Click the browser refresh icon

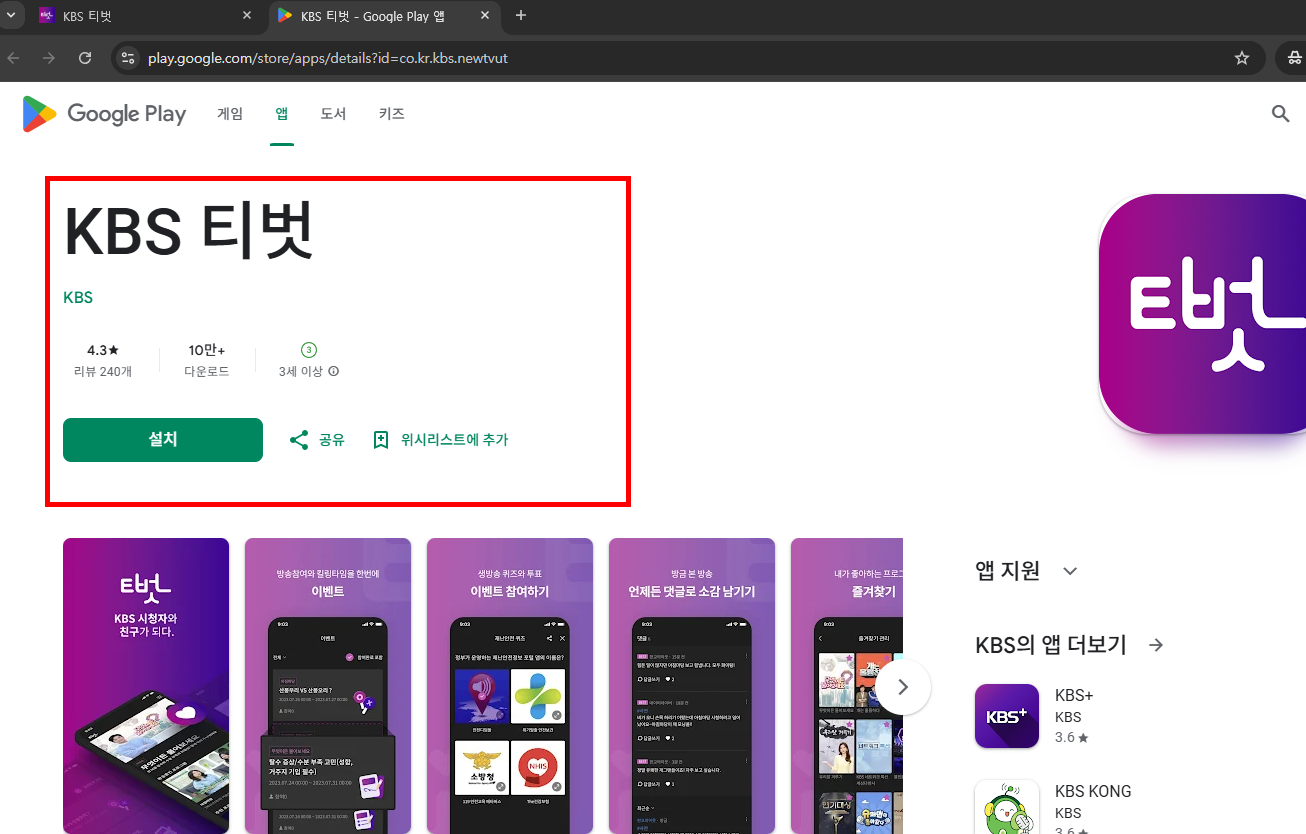pyautogui.click(x=85, y=57)
